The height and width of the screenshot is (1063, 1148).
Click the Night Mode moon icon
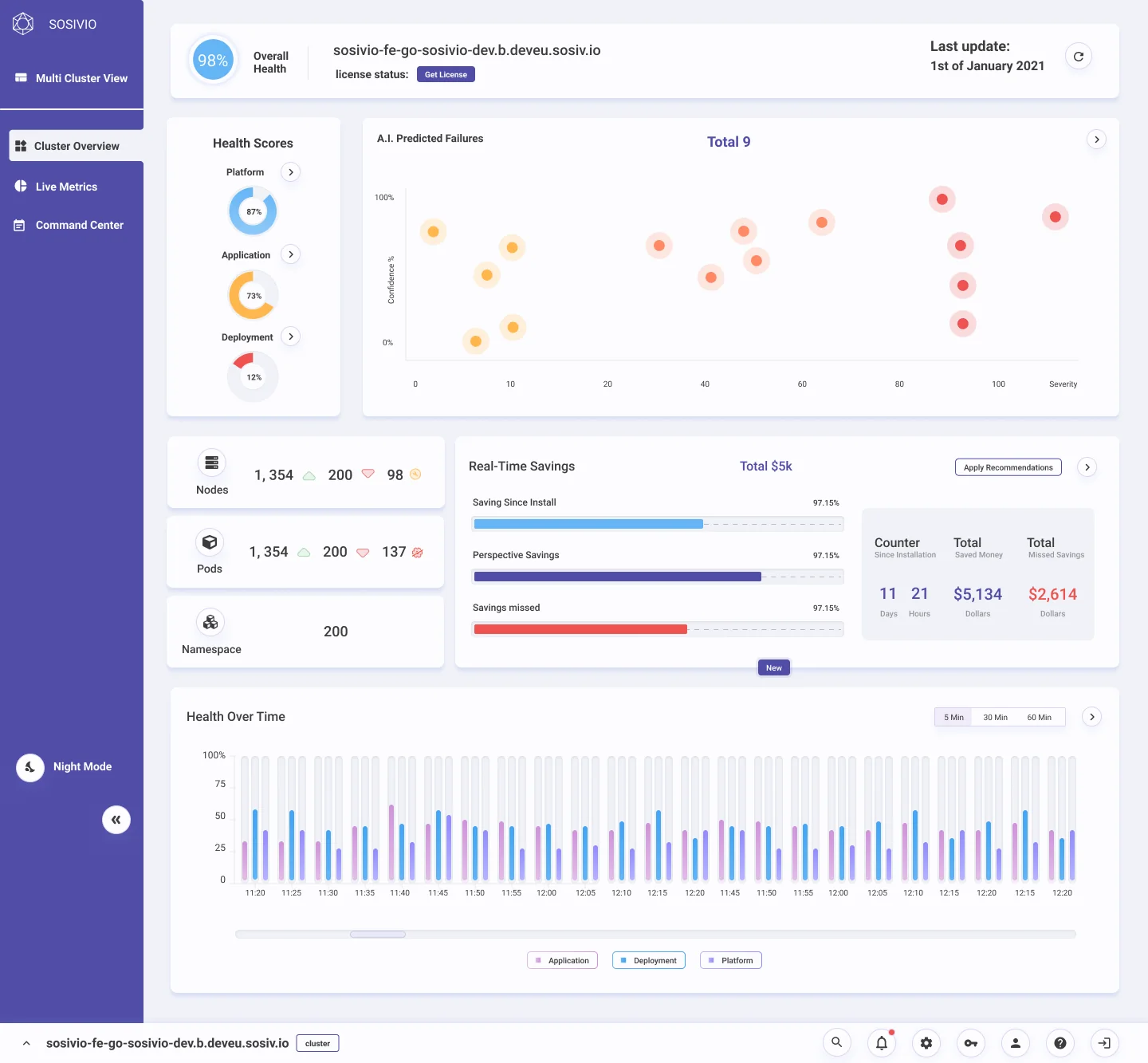(30, 767)
